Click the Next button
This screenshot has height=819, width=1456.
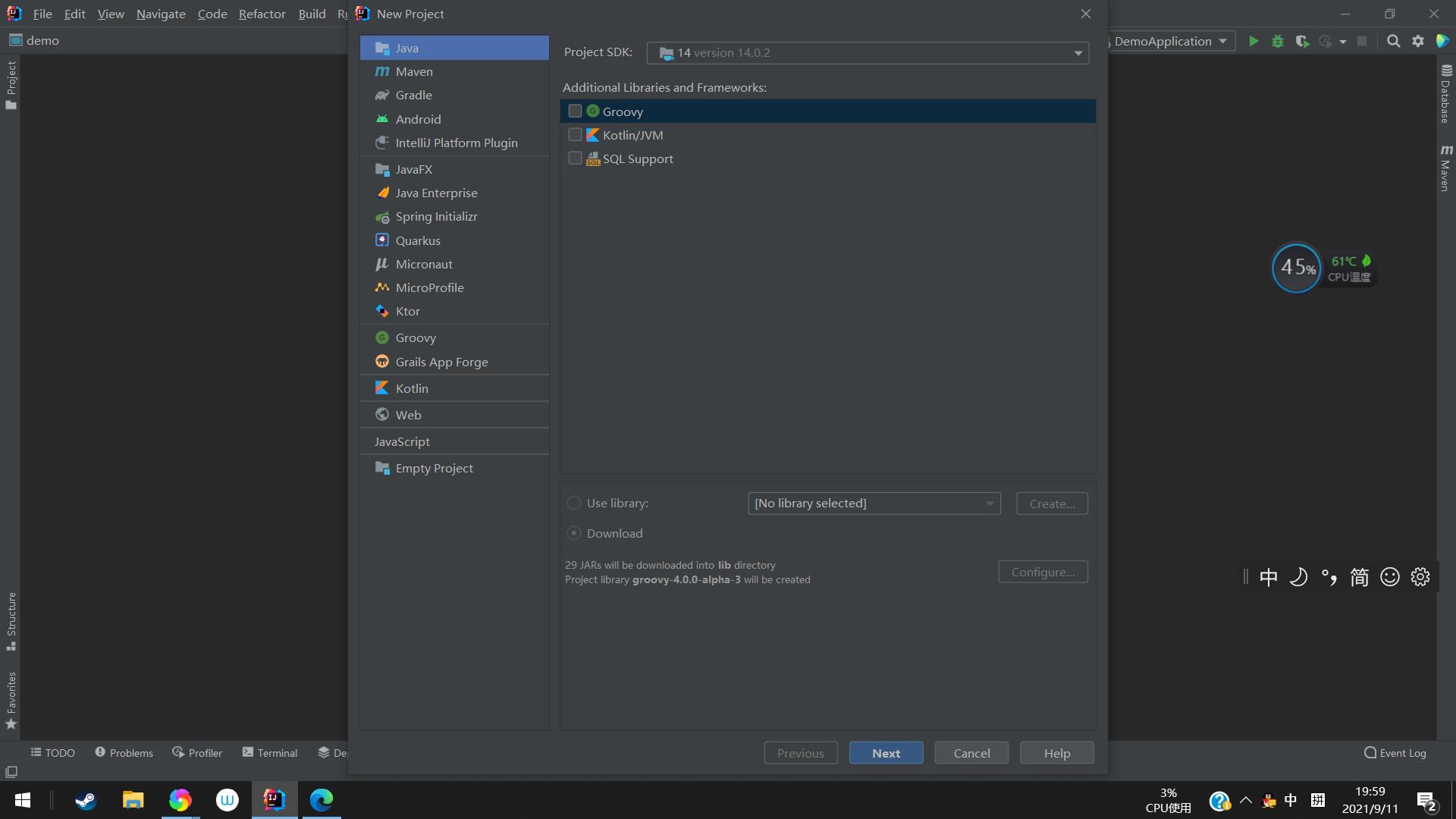point(886,753)
